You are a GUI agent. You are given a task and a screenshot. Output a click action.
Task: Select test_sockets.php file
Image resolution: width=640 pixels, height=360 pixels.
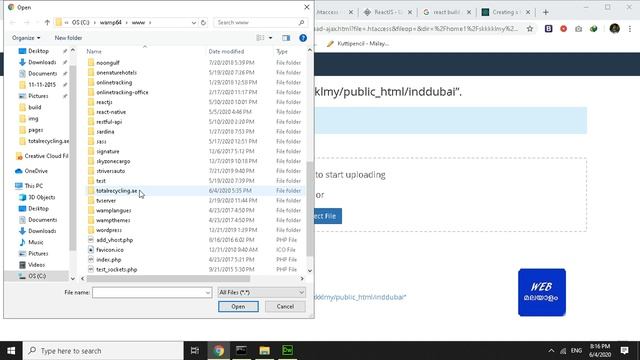click(x=116, y=269)
